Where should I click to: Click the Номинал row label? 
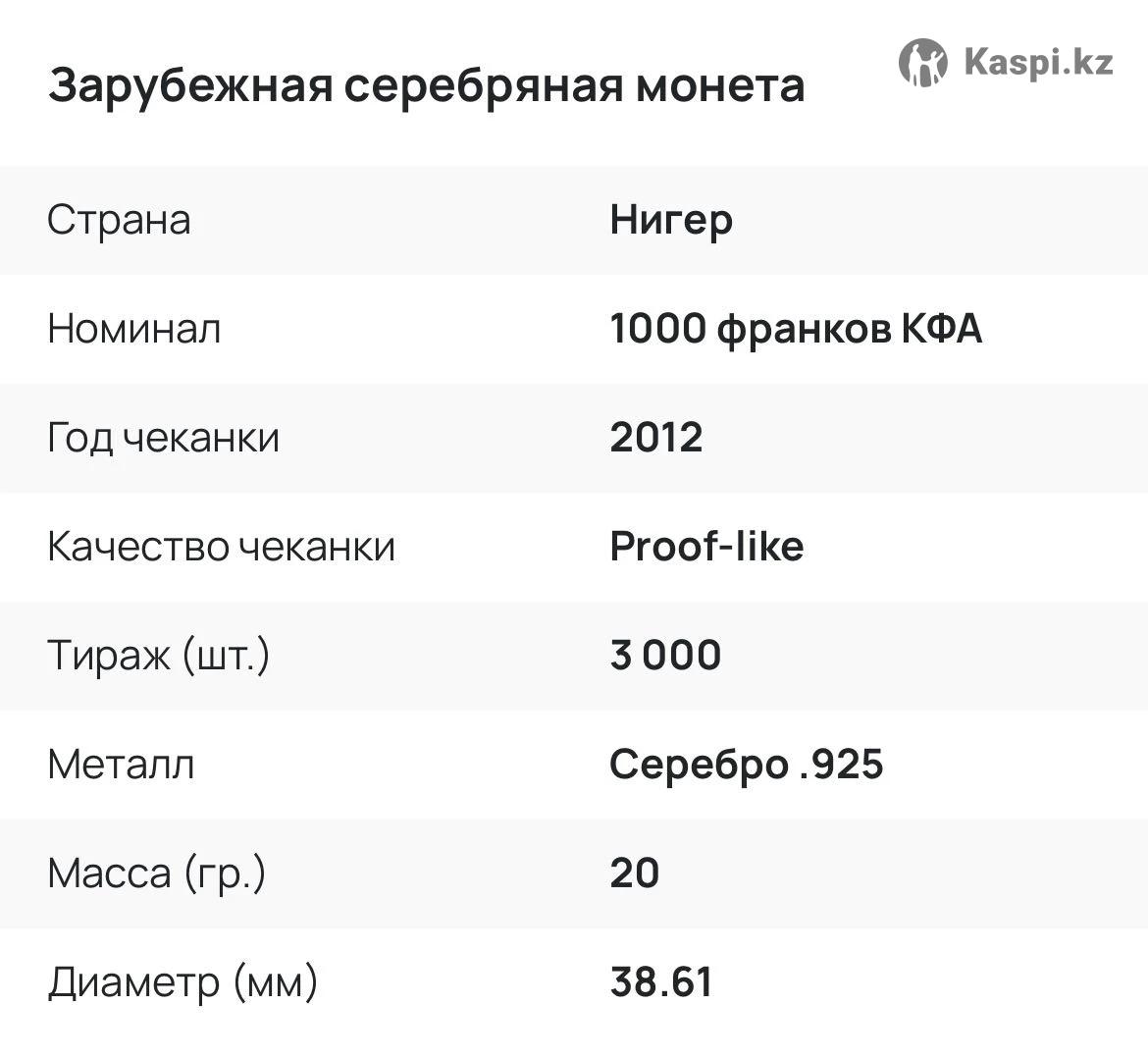pyautogui.click(x=134, y=328)
